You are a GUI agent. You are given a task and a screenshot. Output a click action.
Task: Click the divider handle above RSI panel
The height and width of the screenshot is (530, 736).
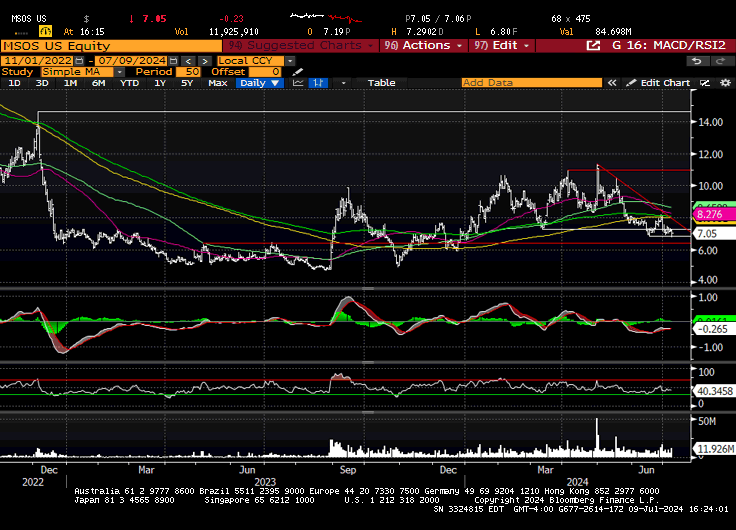[368, 362]
